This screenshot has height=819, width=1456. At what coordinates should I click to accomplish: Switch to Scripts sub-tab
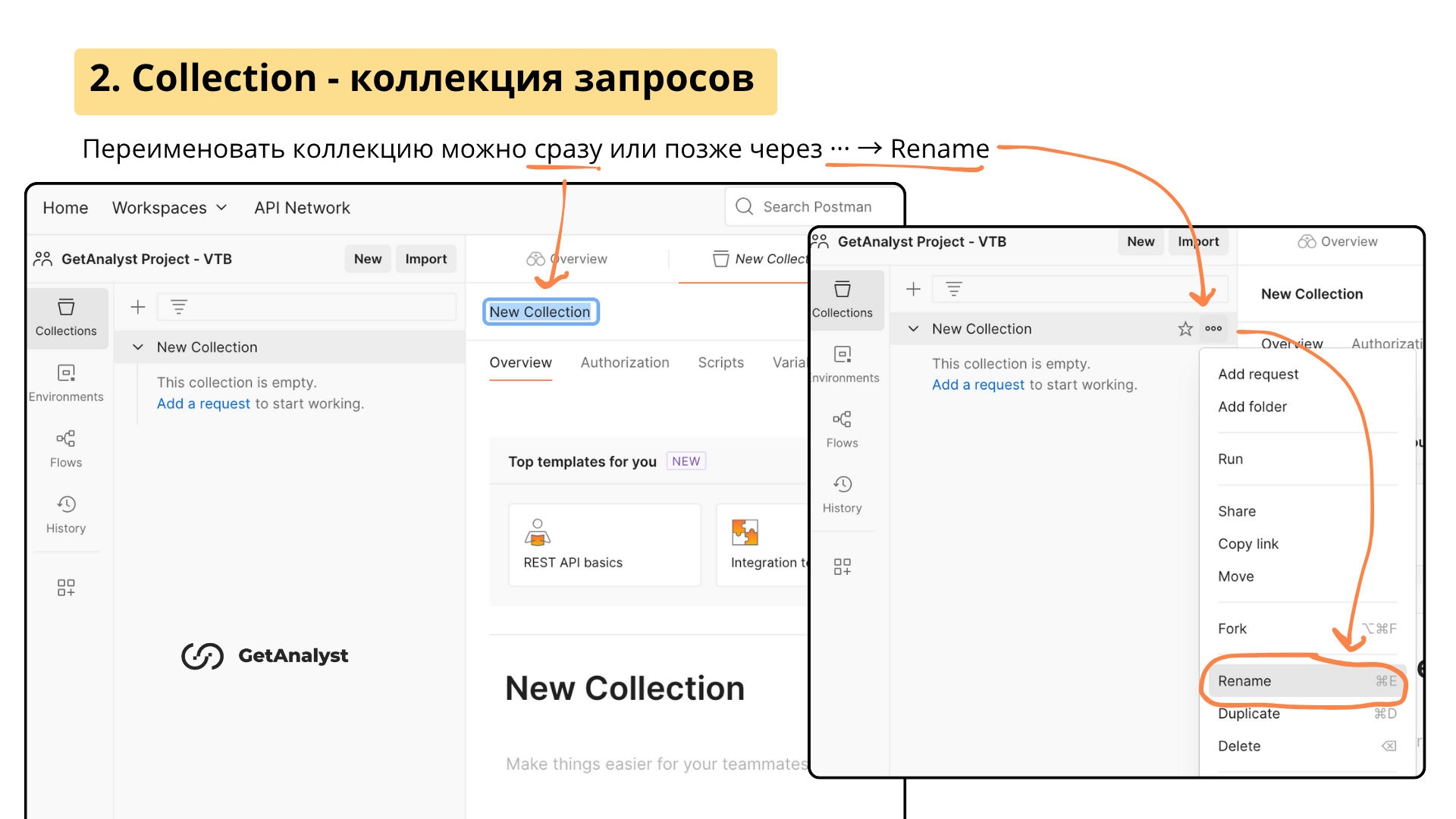[x=720, y=362]
